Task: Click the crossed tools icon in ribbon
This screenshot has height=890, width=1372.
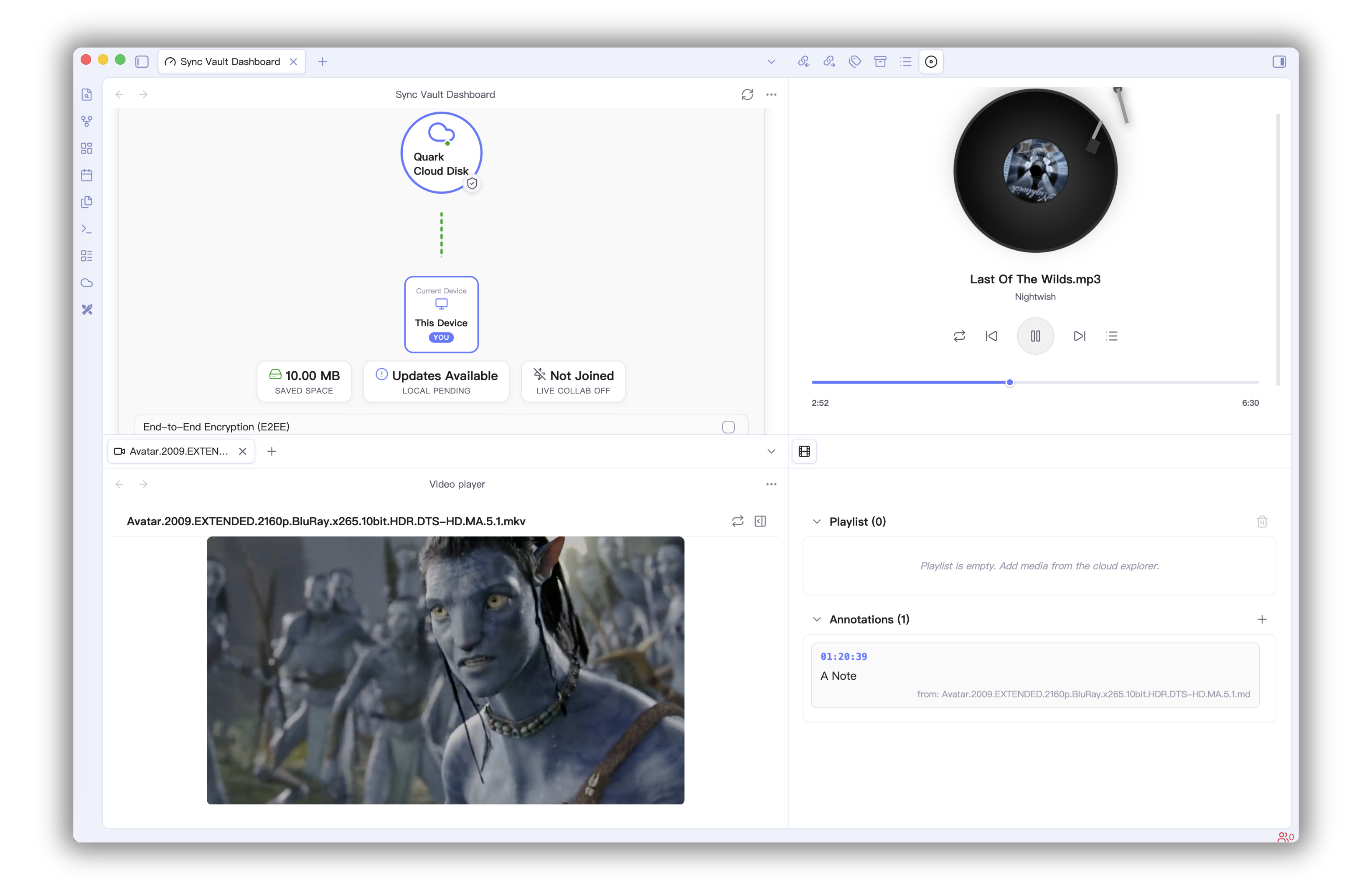Action: pos(87,310)
